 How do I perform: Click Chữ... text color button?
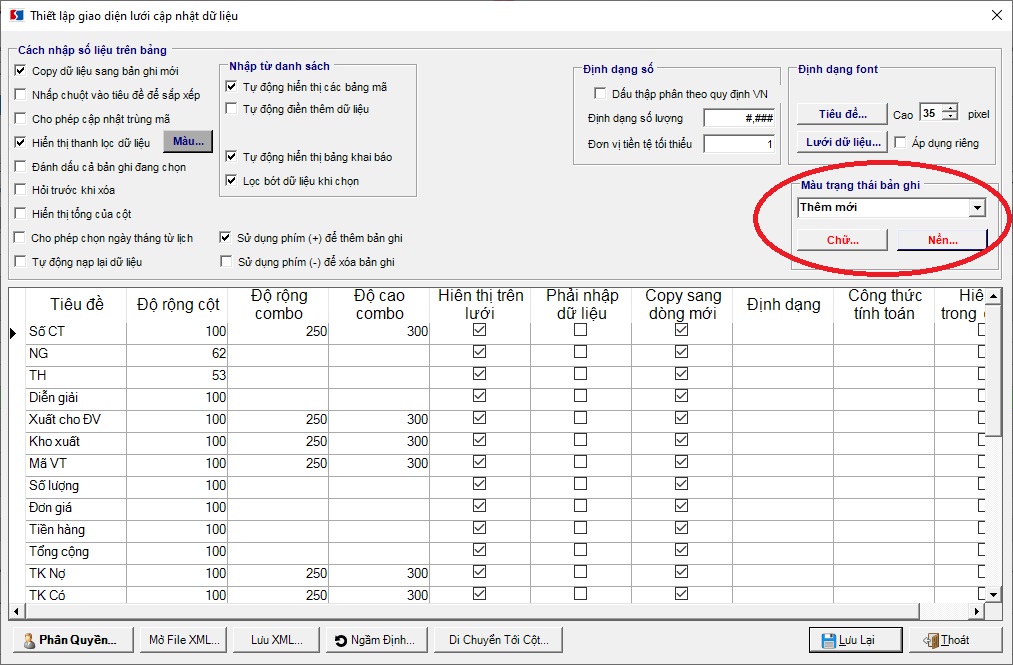coord(842,240)
